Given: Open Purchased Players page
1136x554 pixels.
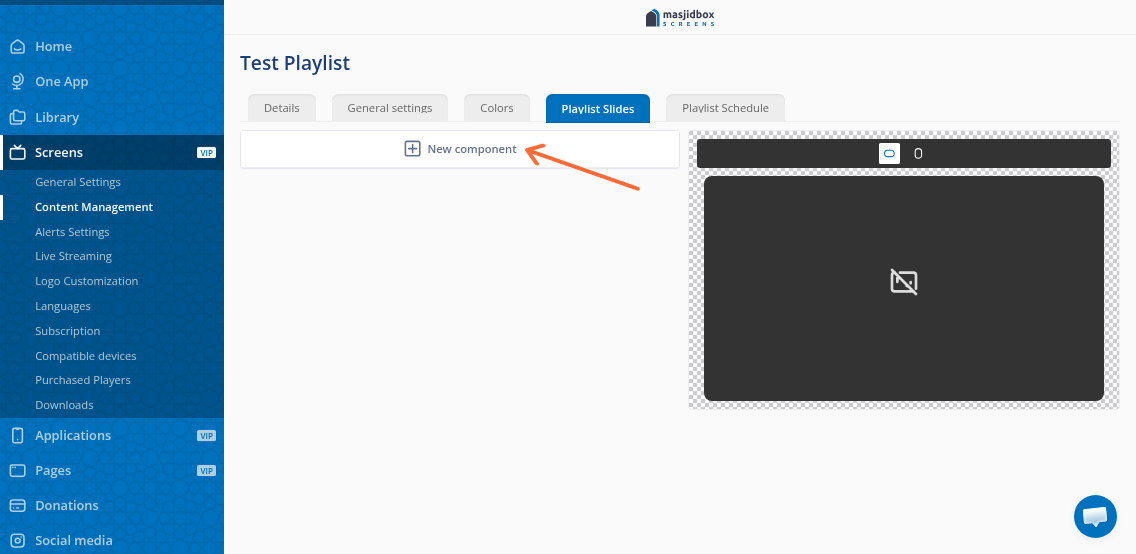Looking at the screenshot, I should click(x=83, y=379).
